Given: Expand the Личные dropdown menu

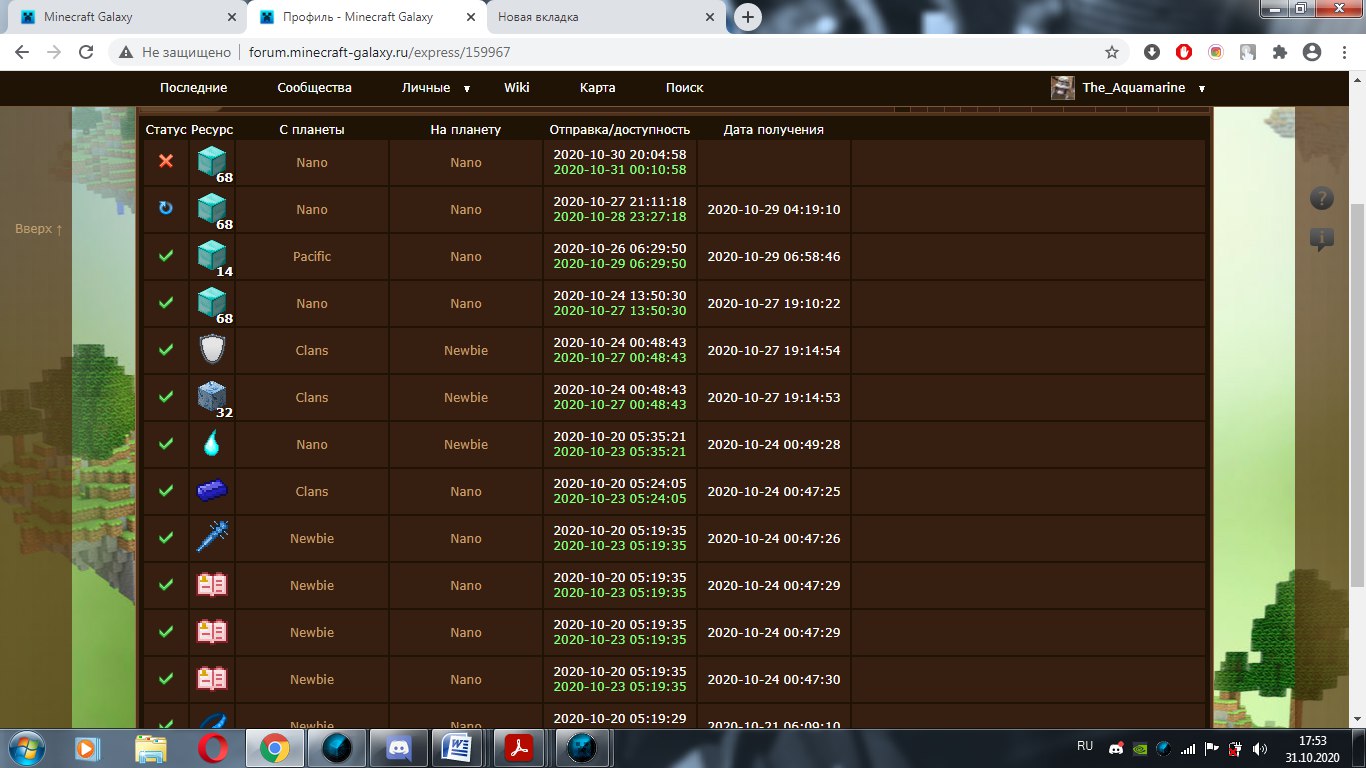Looking at the screenshot, I should click(x=436, y=88).
